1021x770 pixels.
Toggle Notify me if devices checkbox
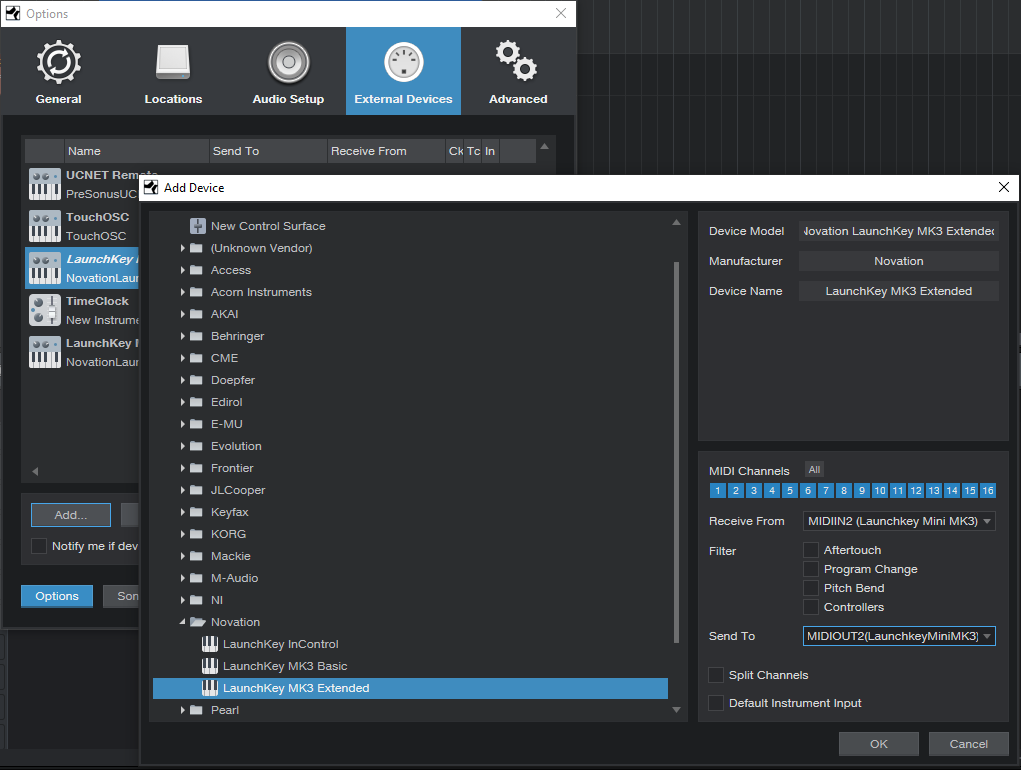point(39,545)
